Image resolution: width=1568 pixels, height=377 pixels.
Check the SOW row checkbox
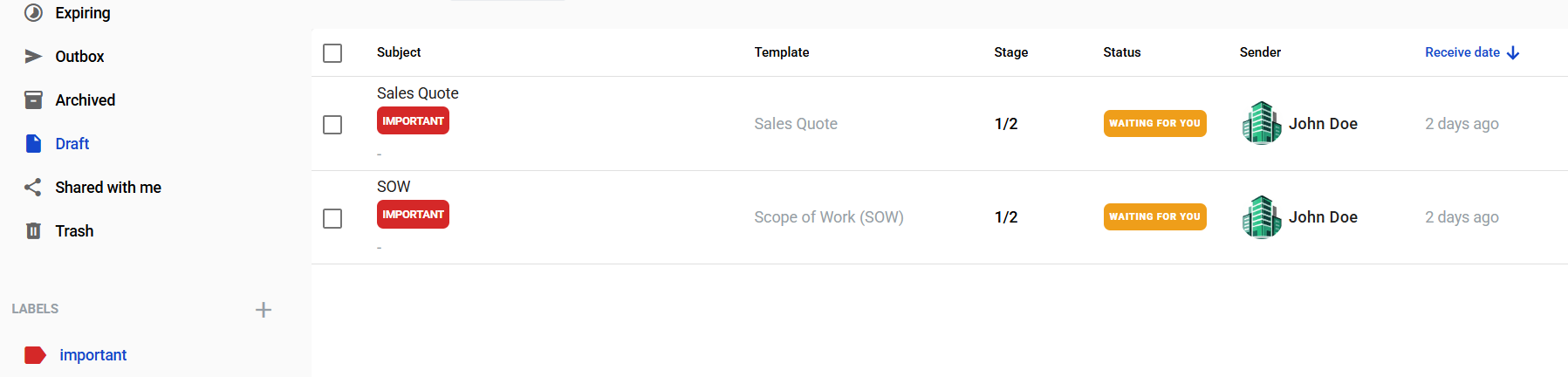click(x=332, y=218)
